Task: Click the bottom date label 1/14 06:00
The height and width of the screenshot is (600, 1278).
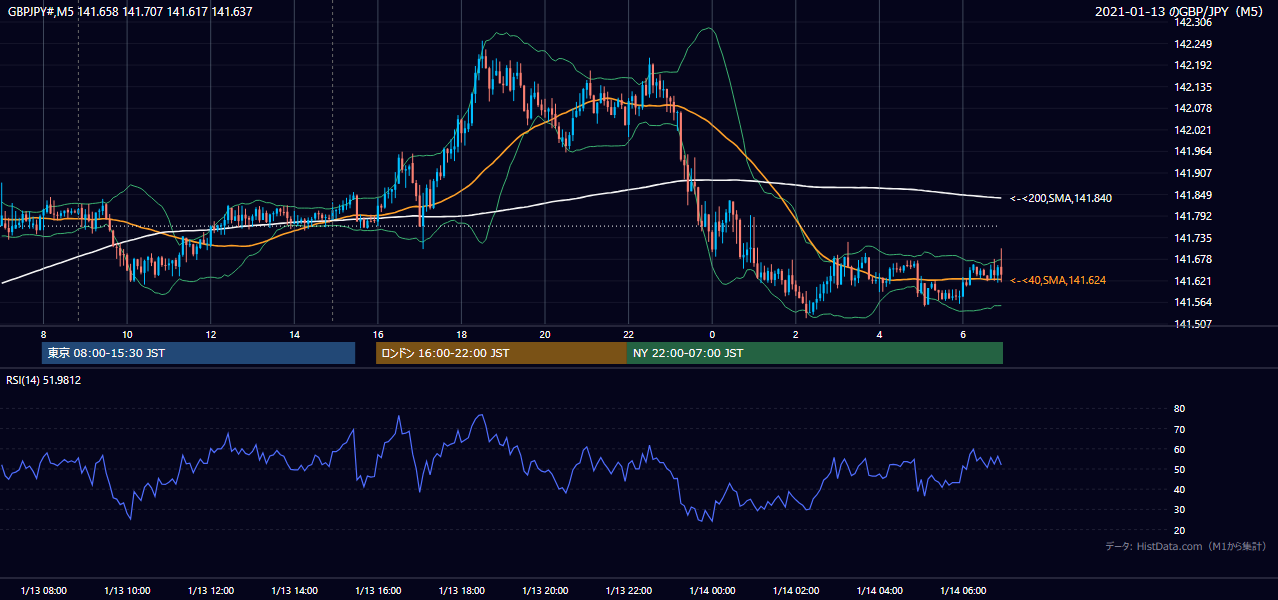Action: tap(963, 591)
